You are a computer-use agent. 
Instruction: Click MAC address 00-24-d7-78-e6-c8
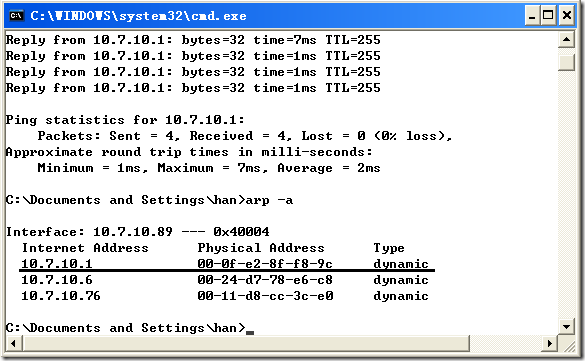(265, 280)
